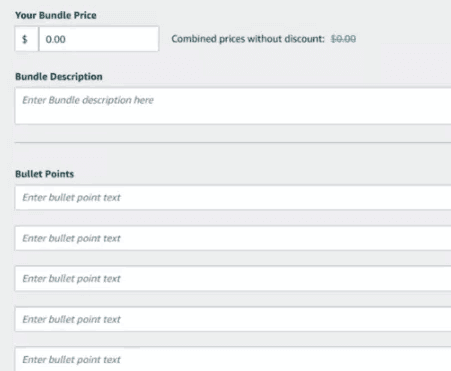
Task: Click the 0.00 value in the price box
Action: click(55, 39)
